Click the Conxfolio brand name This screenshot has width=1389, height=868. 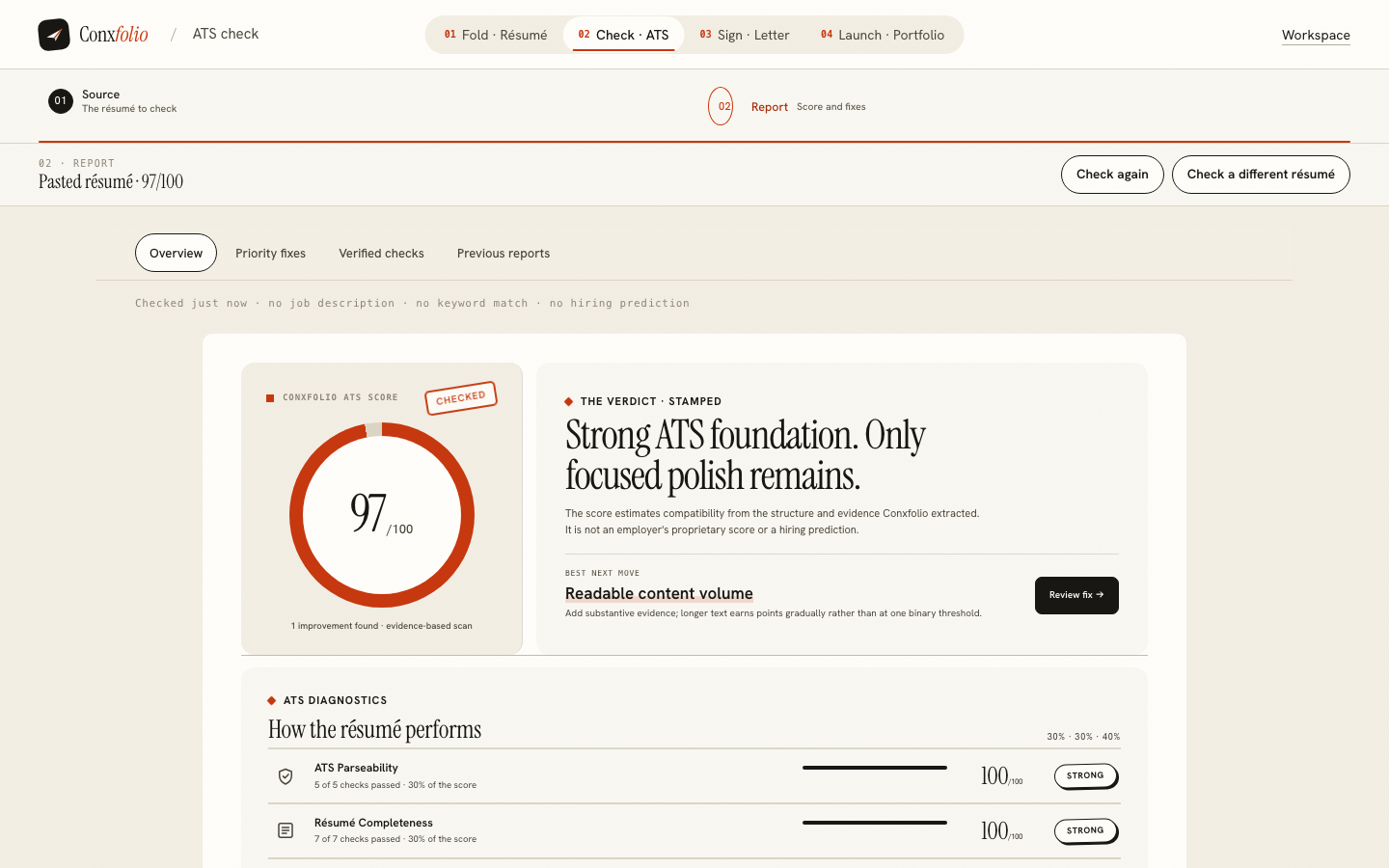click(114, 35)
